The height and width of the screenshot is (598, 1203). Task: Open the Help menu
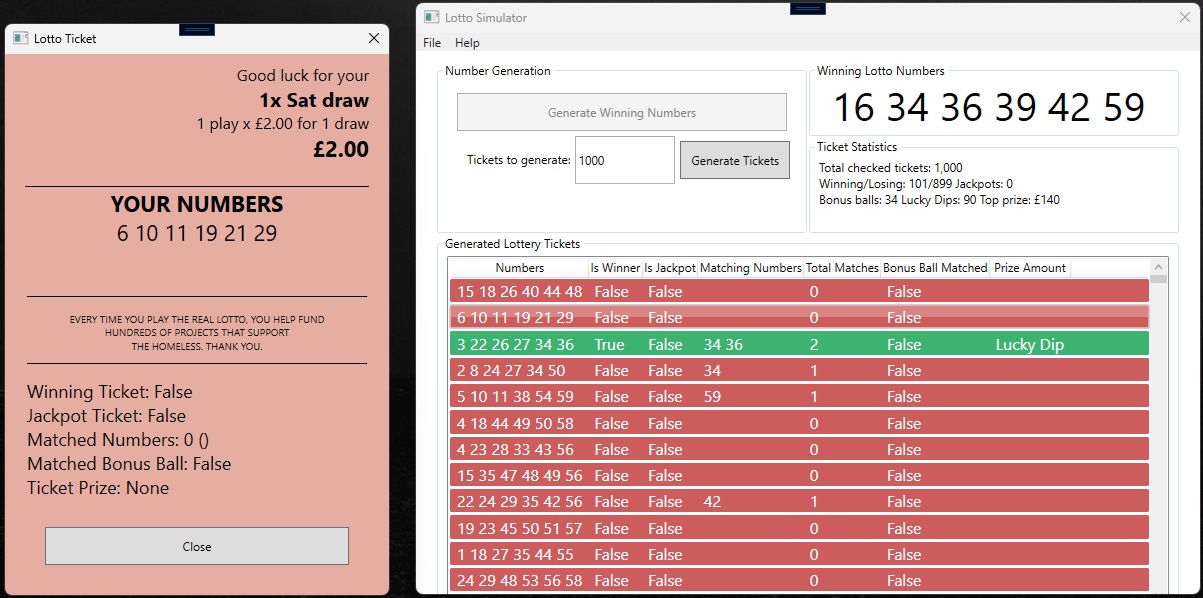467,43
